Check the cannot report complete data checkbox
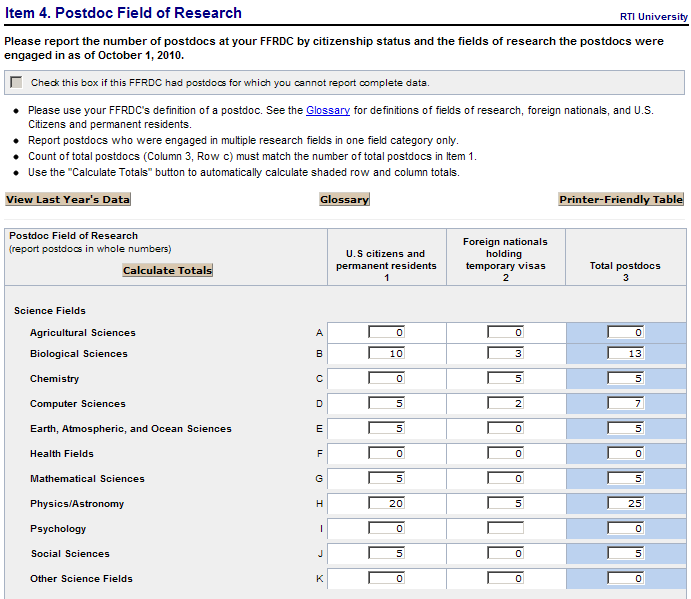 pos(16,82)
